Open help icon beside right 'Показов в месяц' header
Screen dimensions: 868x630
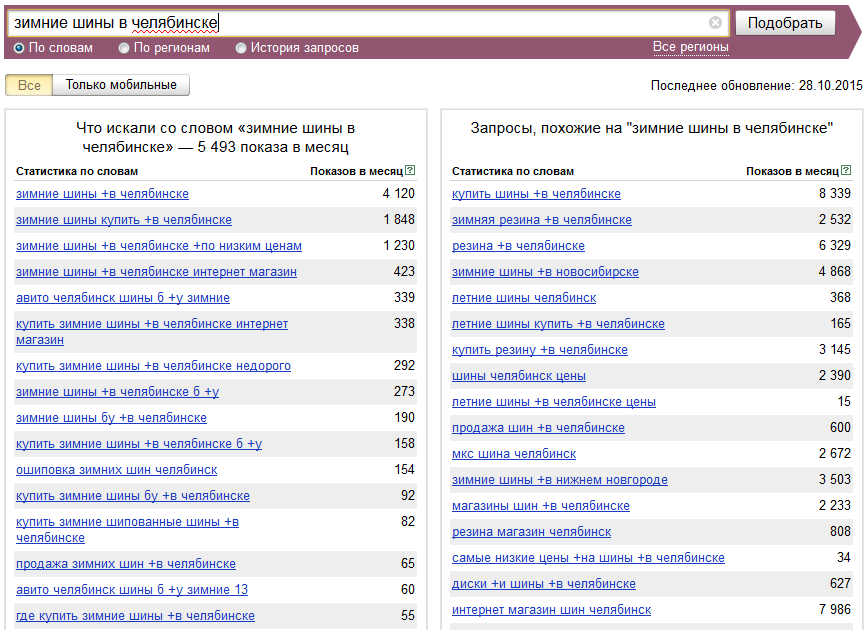[846, 171]
